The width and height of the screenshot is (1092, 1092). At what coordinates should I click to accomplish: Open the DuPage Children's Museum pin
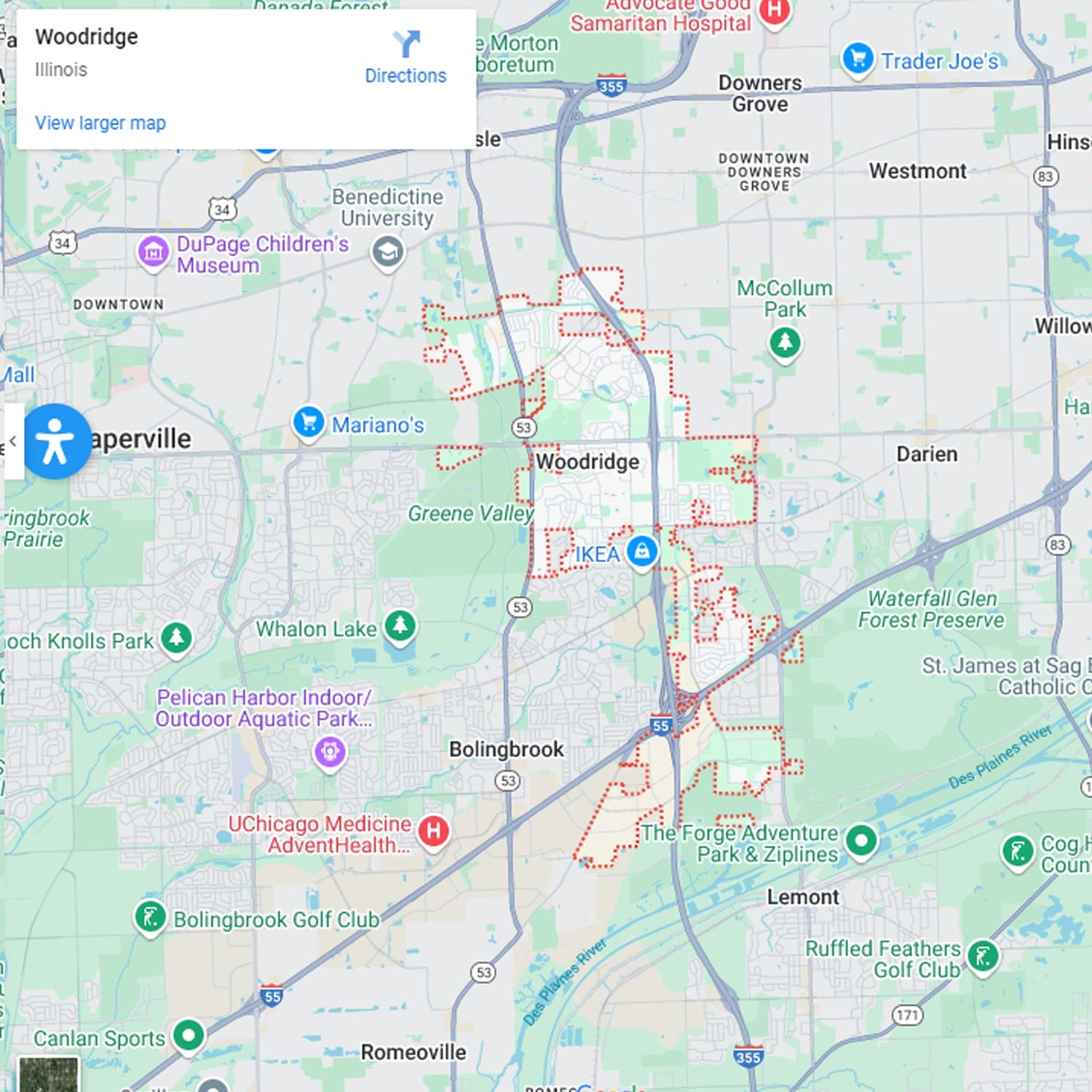pos(154,253)
